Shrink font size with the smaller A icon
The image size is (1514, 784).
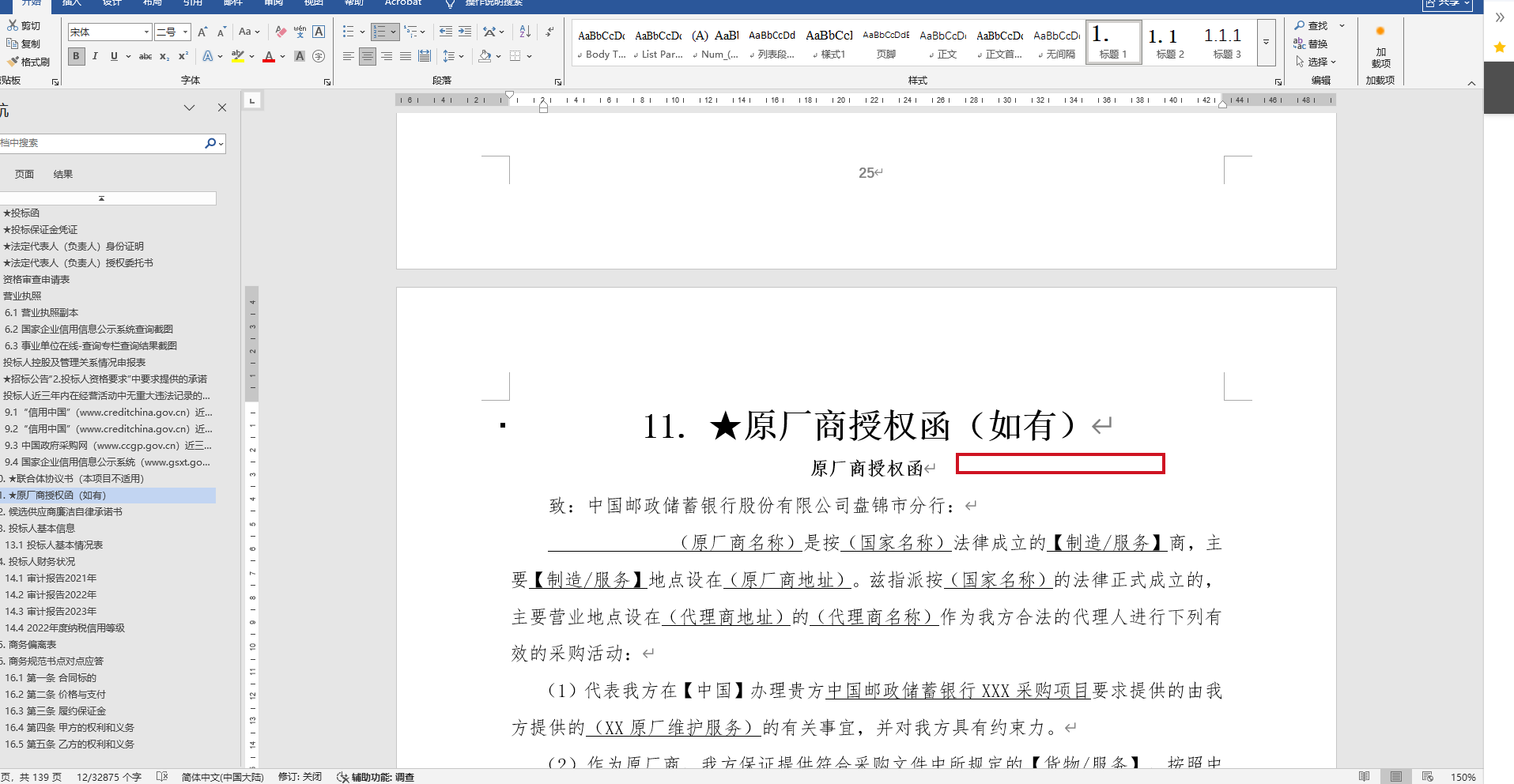point(221,32)
